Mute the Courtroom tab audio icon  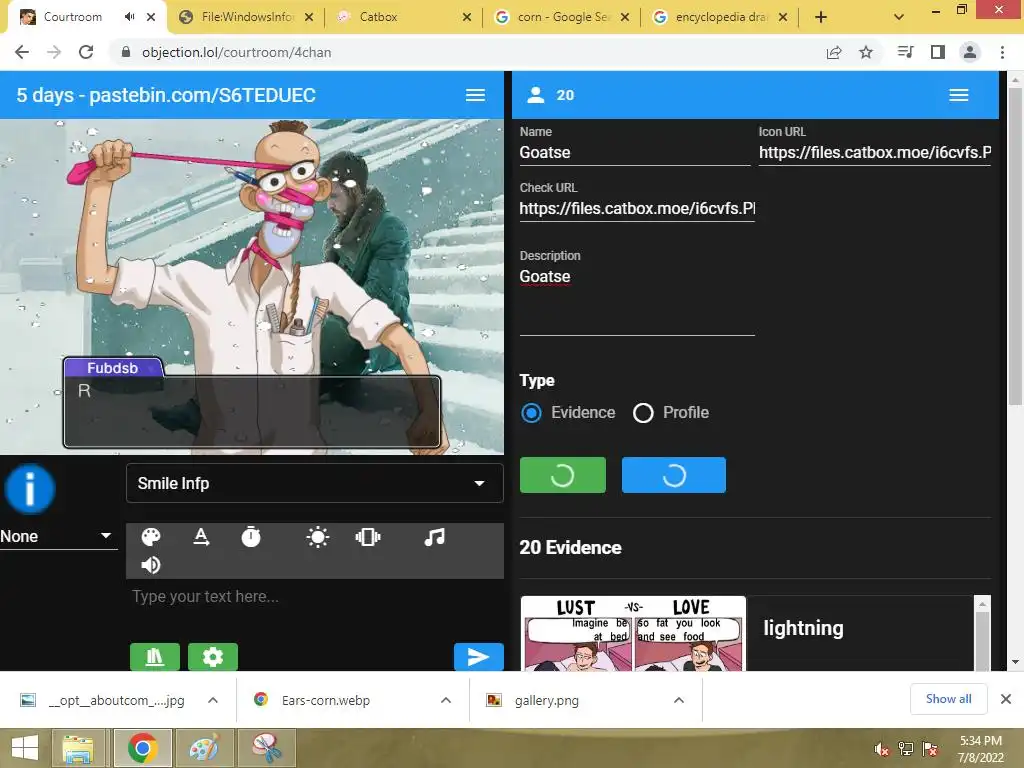coord(129,17)
